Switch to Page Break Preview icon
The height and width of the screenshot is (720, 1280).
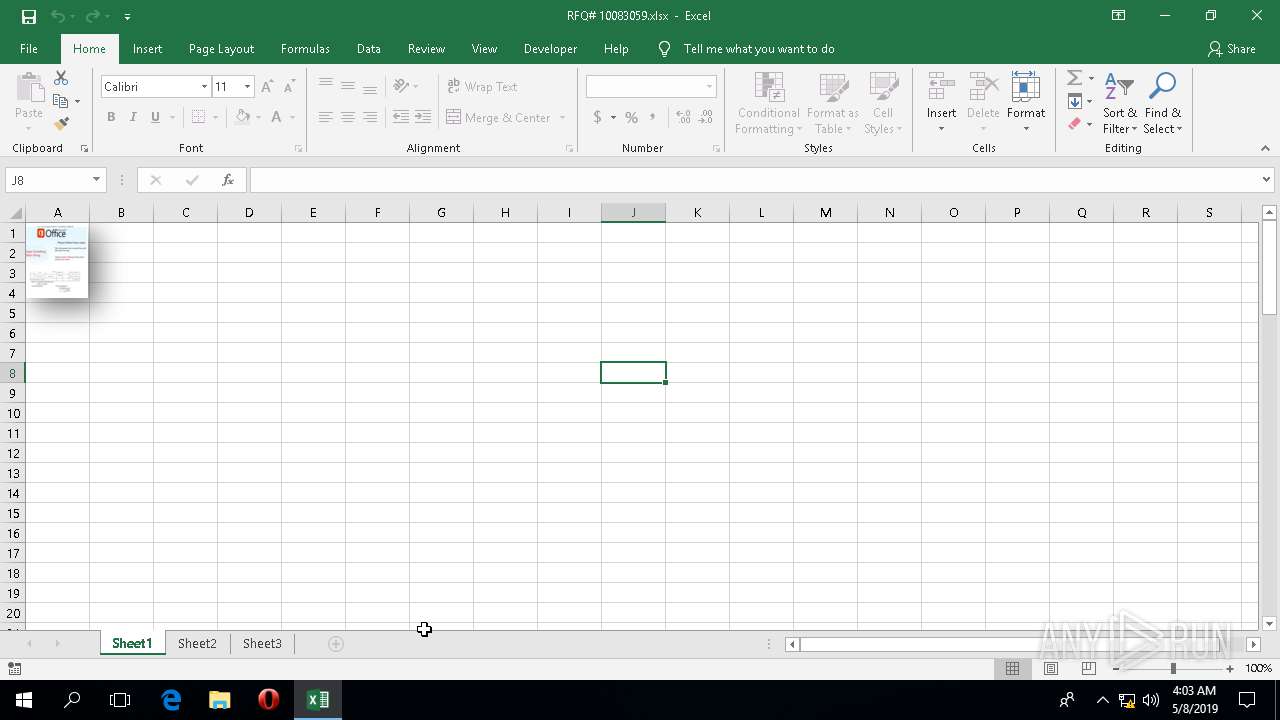pyautogui.click(x=1089, y=669)
